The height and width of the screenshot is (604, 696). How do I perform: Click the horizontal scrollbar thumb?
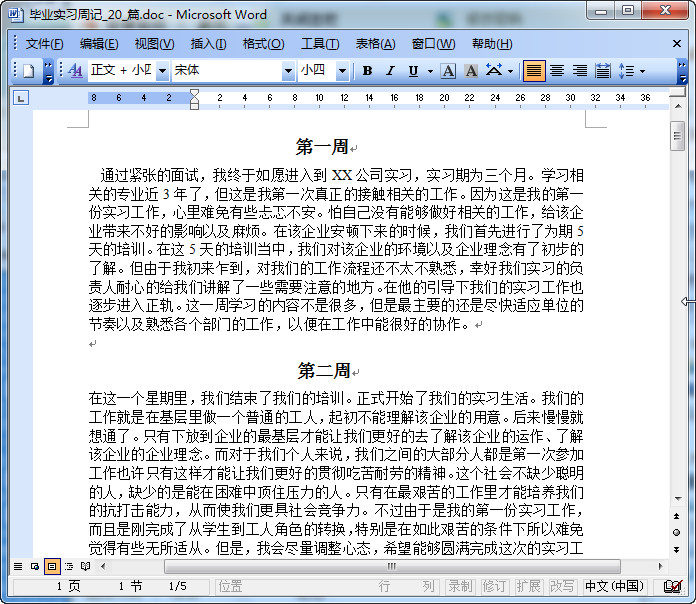(x=392, y=566)
